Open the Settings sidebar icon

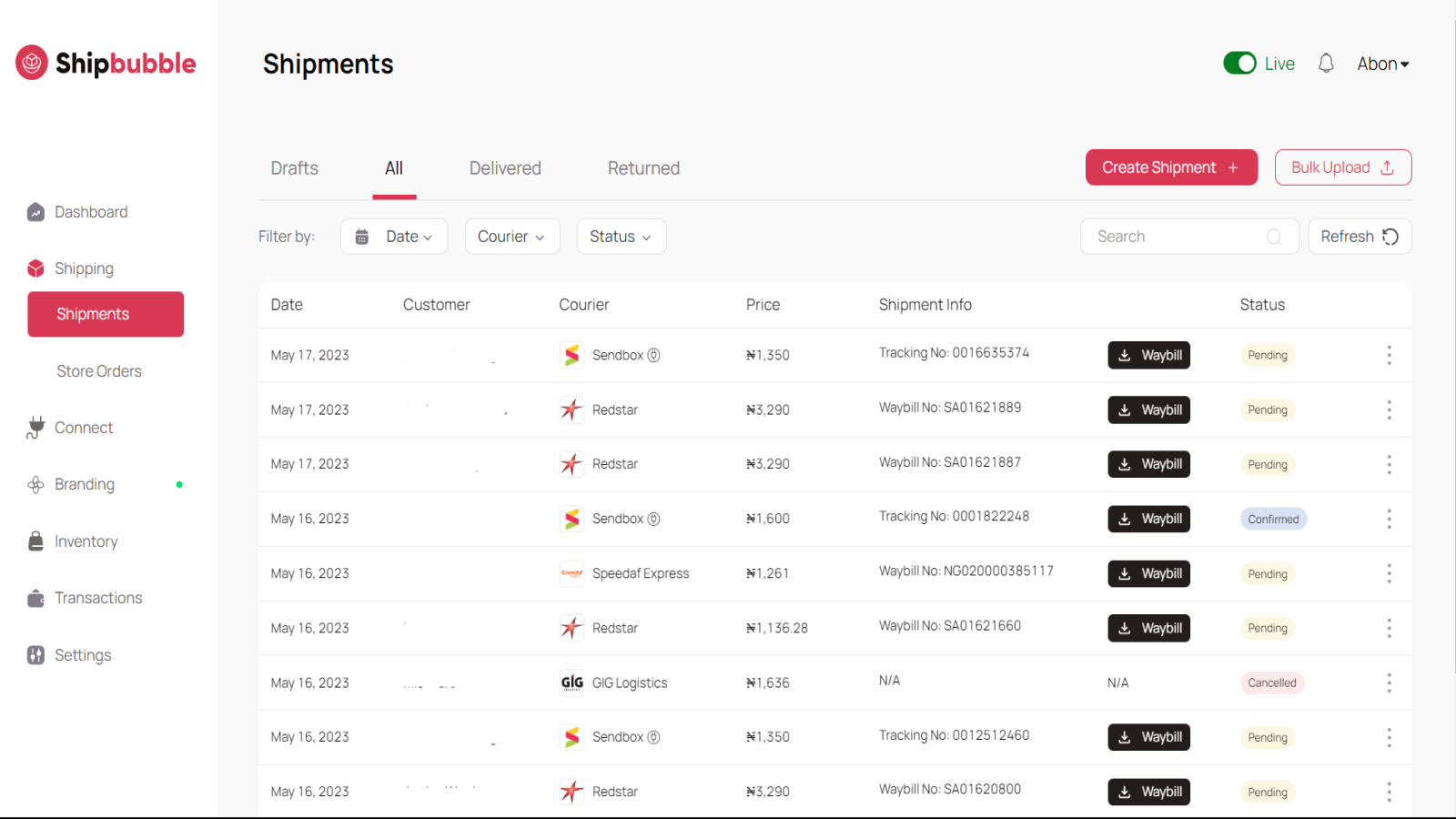point(36,654)
